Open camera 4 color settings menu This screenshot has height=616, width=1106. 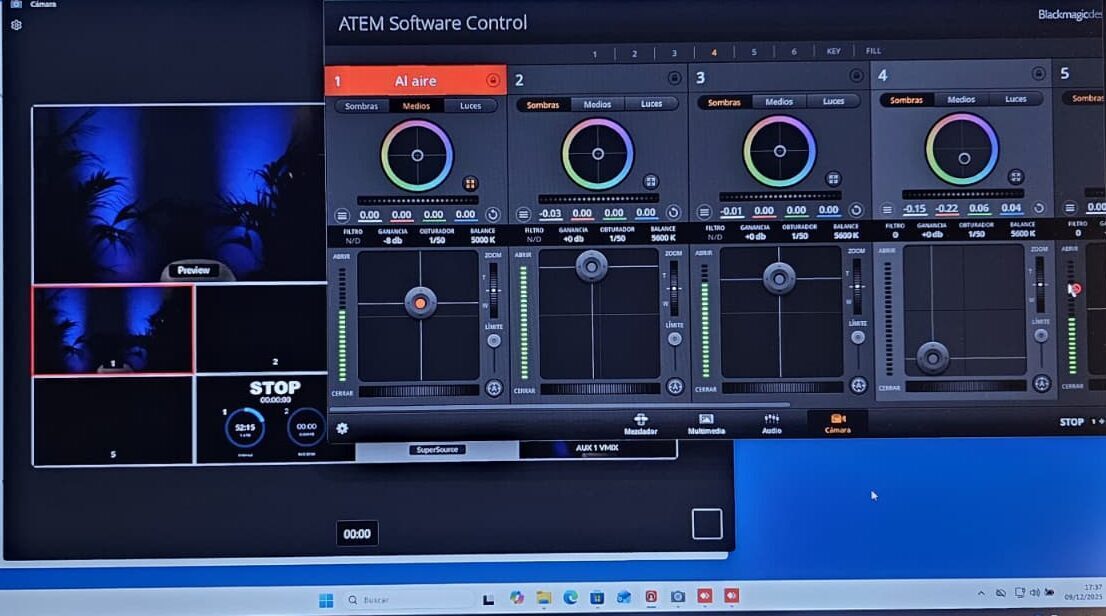click(x=887, y=210)
